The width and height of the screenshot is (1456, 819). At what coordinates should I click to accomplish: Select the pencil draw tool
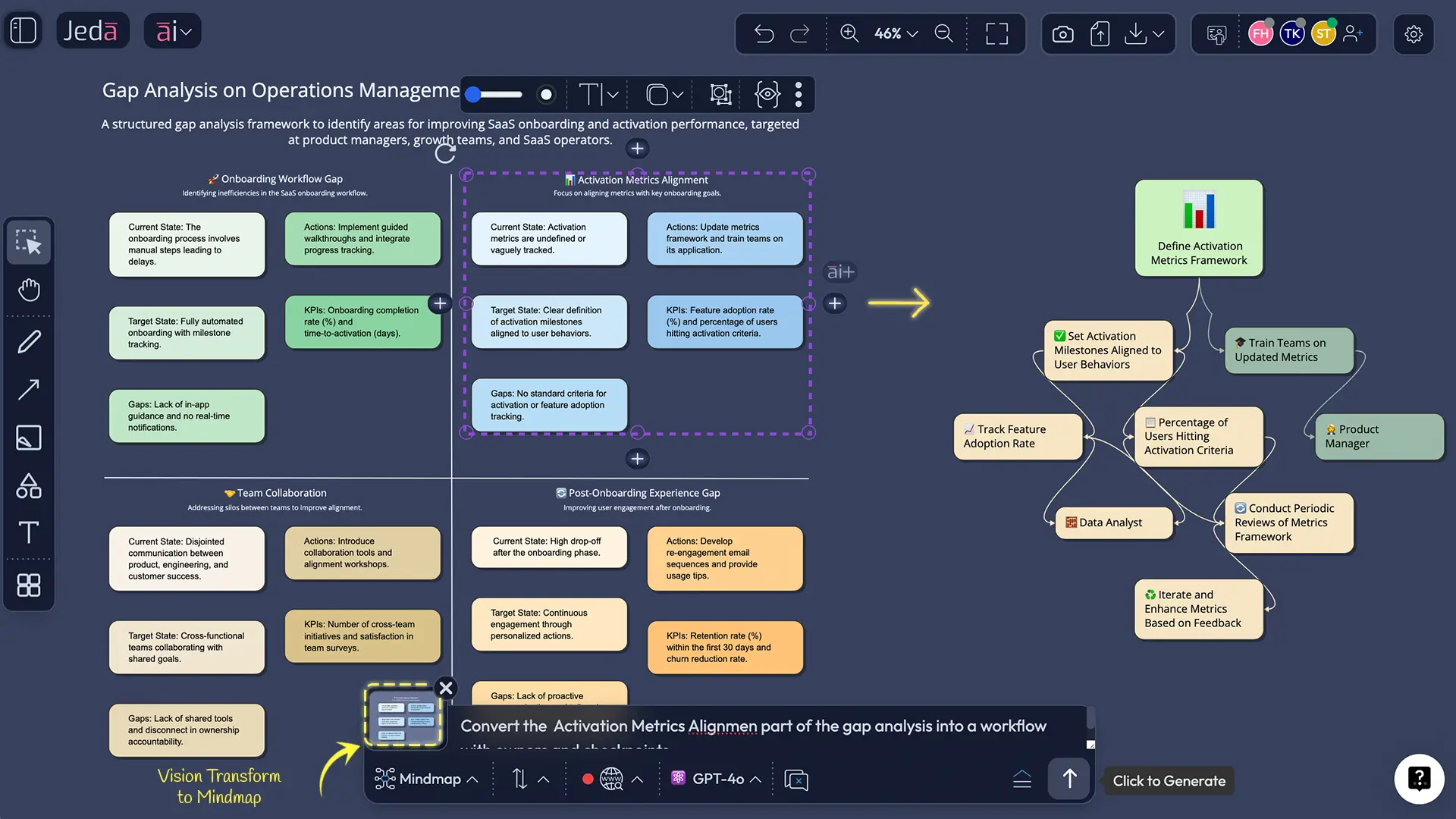29,342
